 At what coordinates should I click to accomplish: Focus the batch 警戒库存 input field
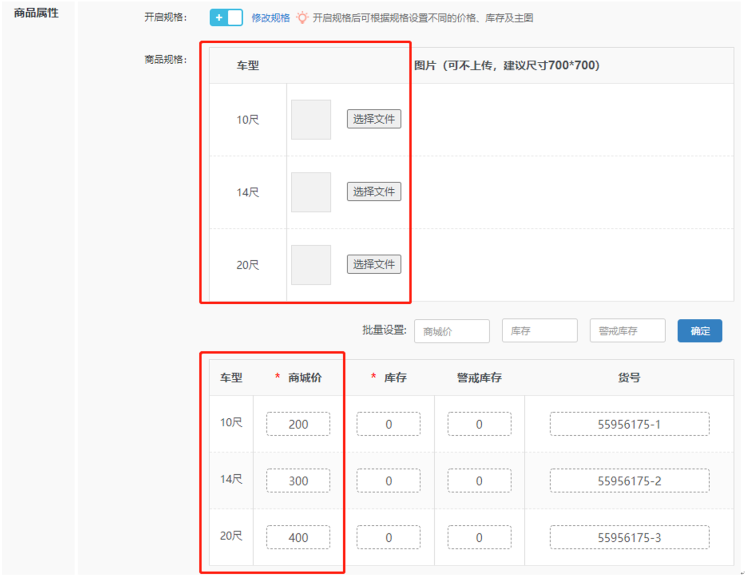pos(627,331)
